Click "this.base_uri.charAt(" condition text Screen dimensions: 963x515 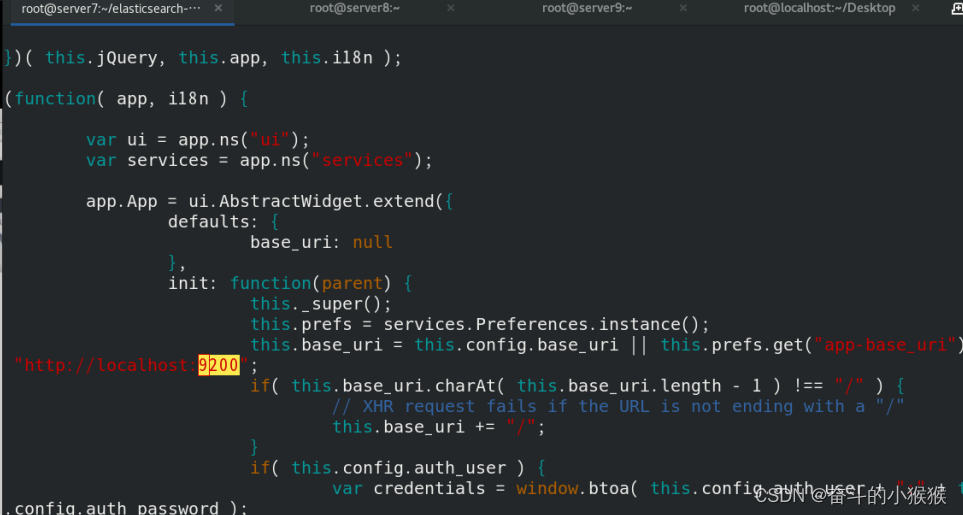tap(398, 386)
